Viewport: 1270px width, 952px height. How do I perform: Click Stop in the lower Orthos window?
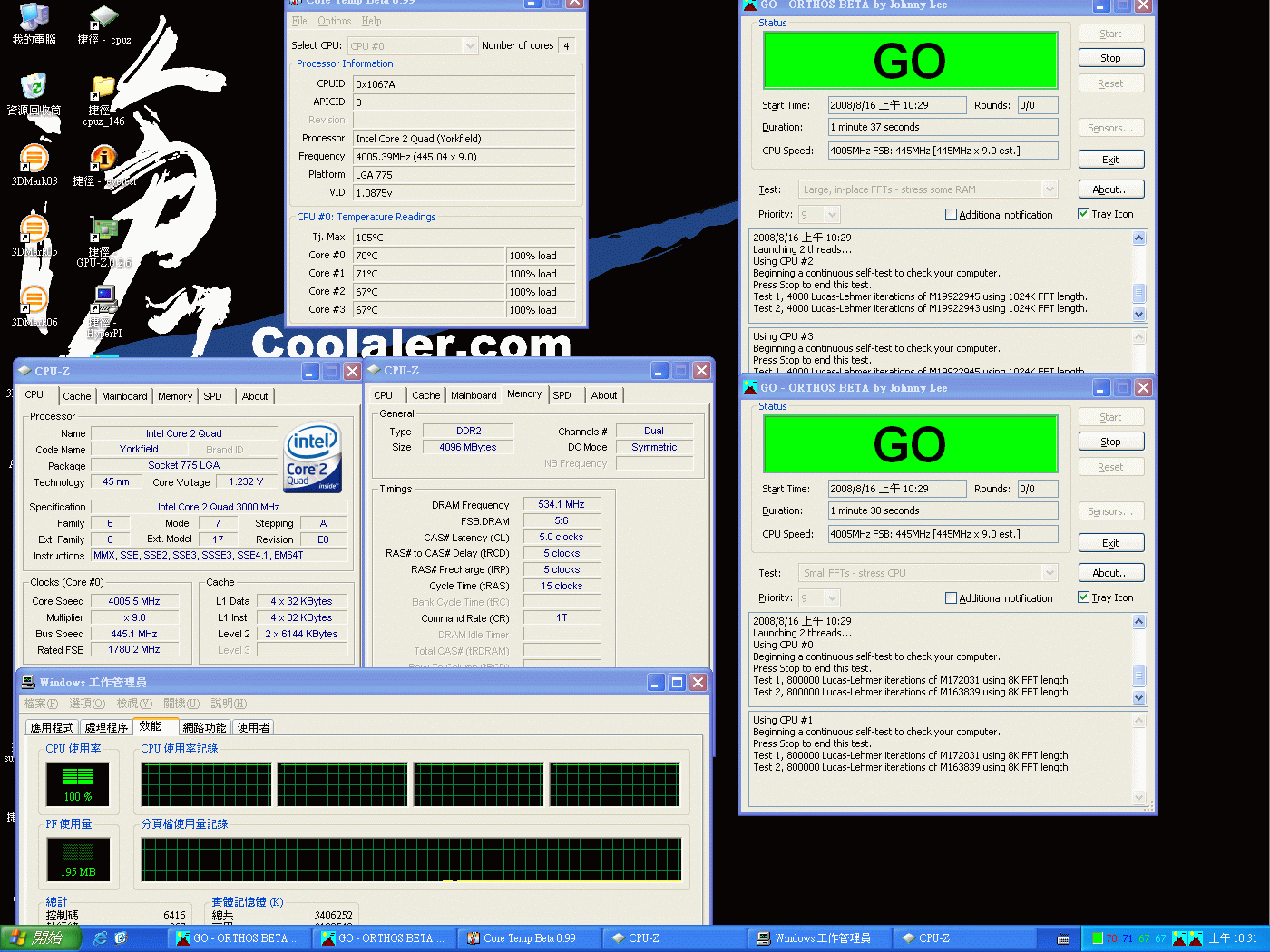click(1111, 442)
